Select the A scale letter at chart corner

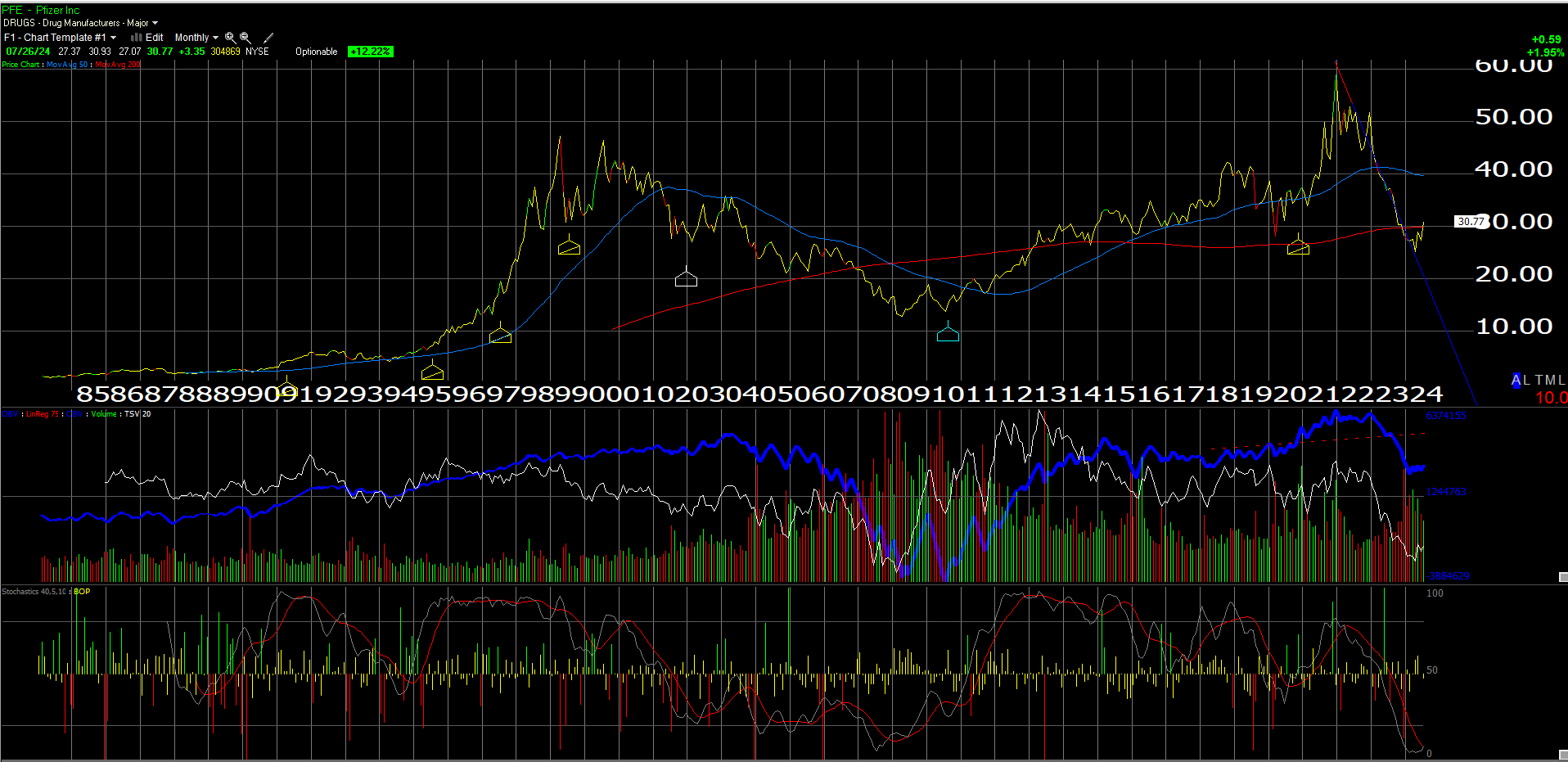pyautogui.click(x=1516, y=380)
